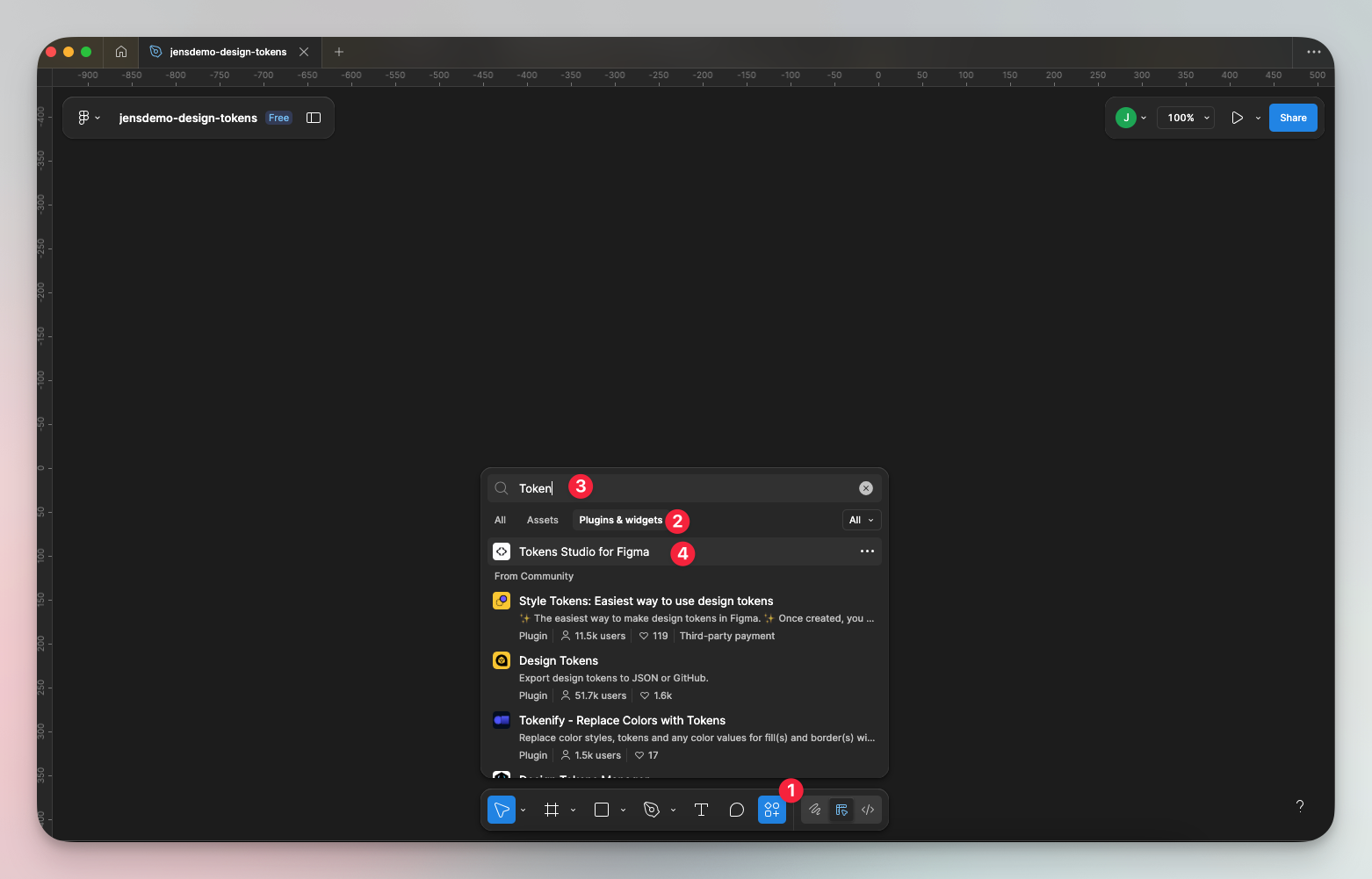Toggle the sidebar panel icon
Image resolution: width=1372 pixels, height=879 pixels.
(314, 118)
